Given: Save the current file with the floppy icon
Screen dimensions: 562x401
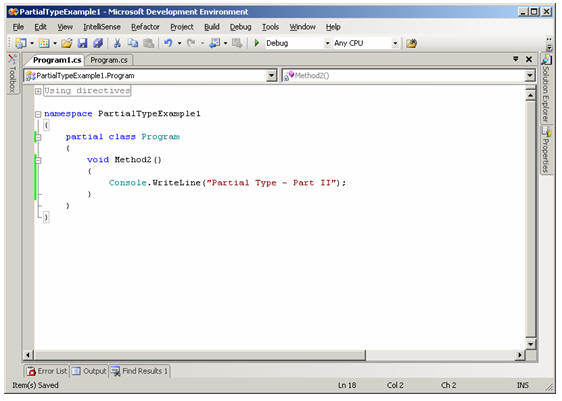Looking at the screenshot, I should tap(82, 43).
